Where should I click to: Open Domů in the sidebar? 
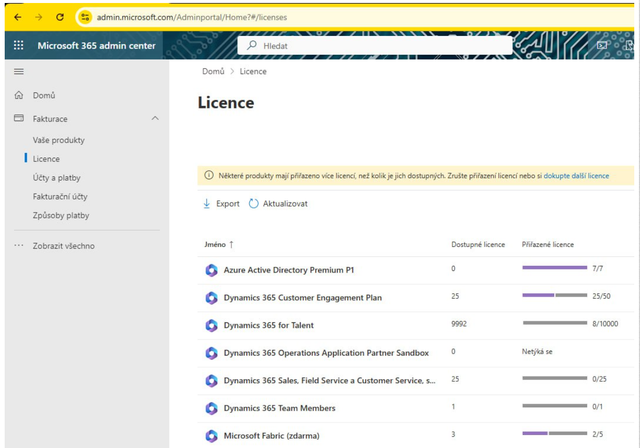coord(44,95)
